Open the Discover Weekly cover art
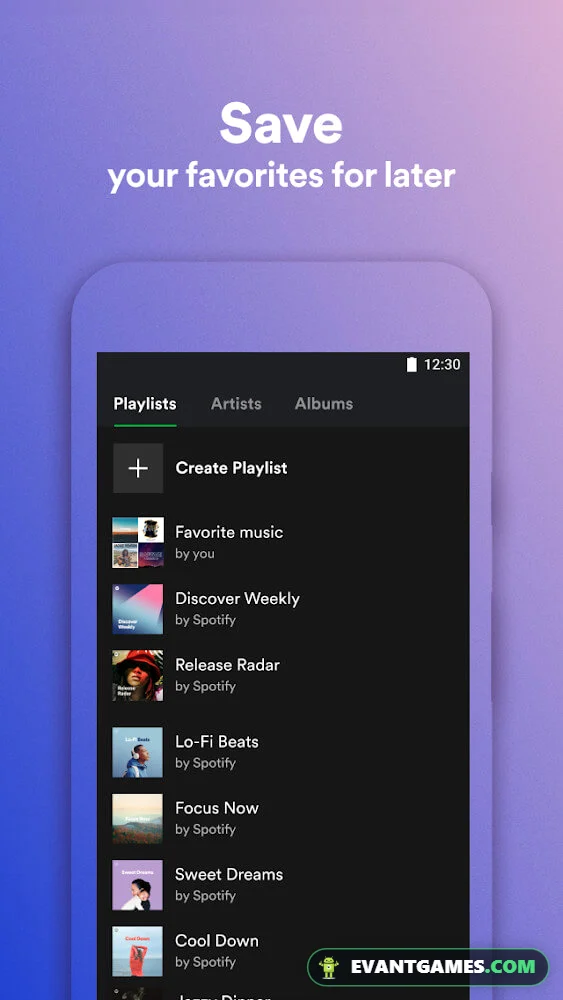 138,609
